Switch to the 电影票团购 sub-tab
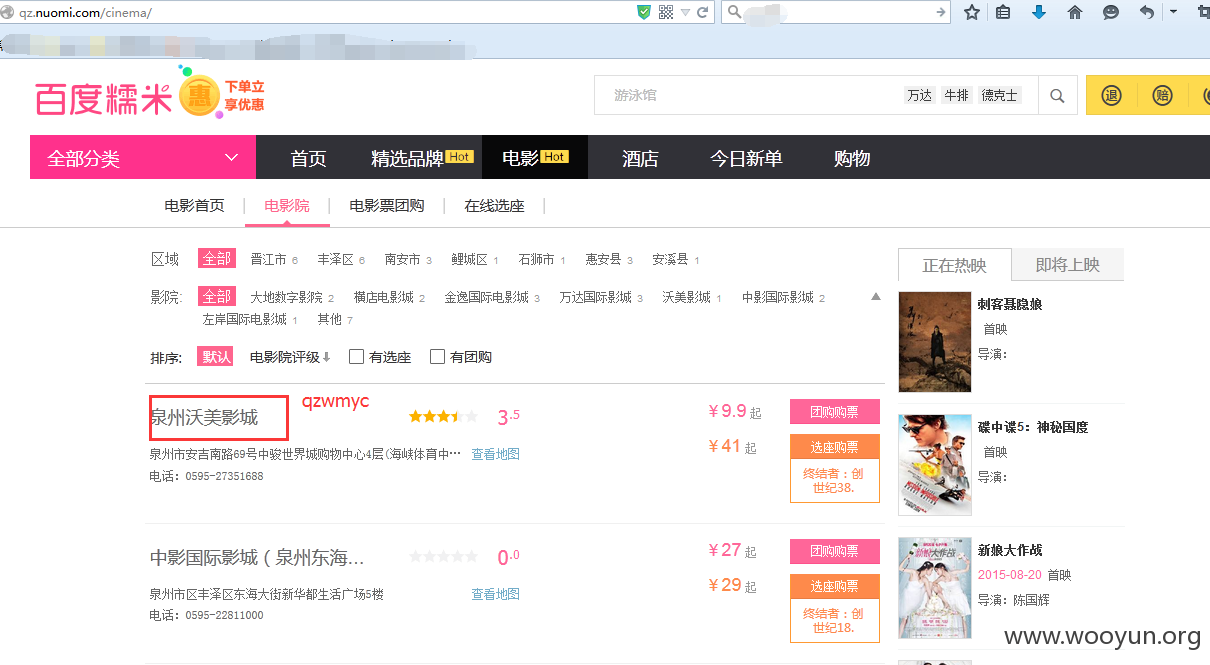Screen dimensions: 1210x665 387,206
